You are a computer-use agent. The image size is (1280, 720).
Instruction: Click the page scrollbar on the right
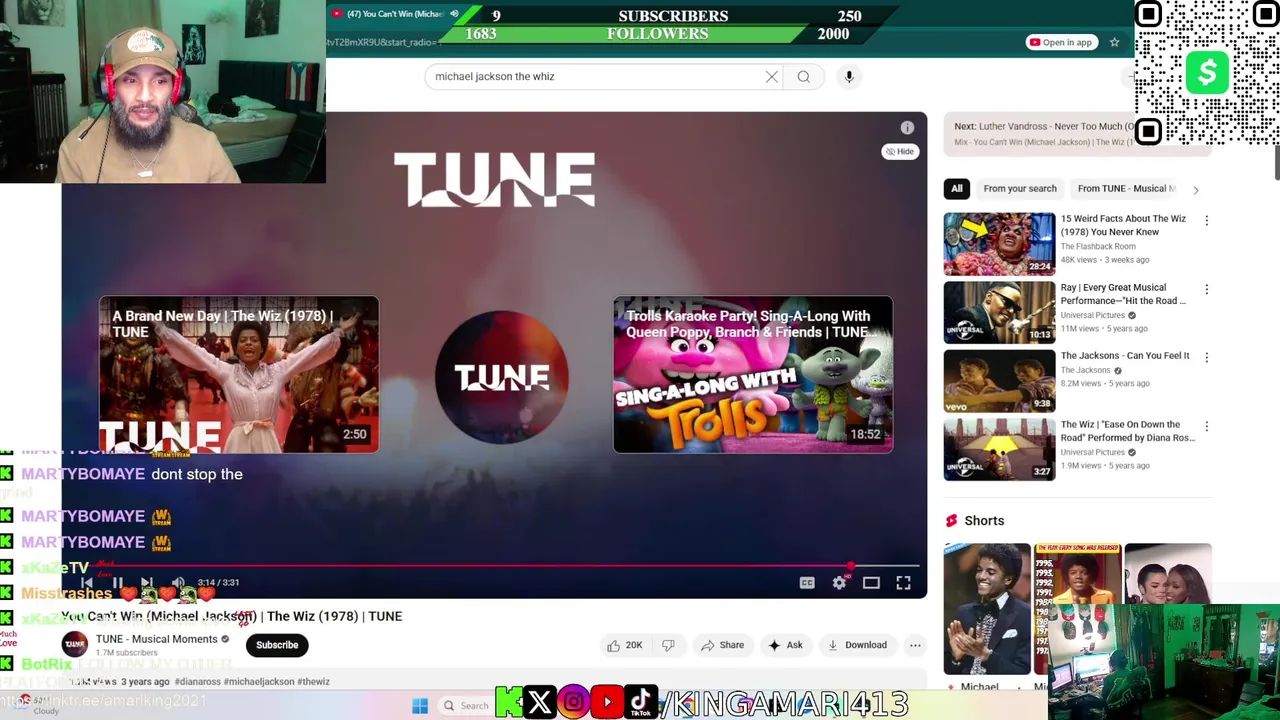coord(1276,162)
